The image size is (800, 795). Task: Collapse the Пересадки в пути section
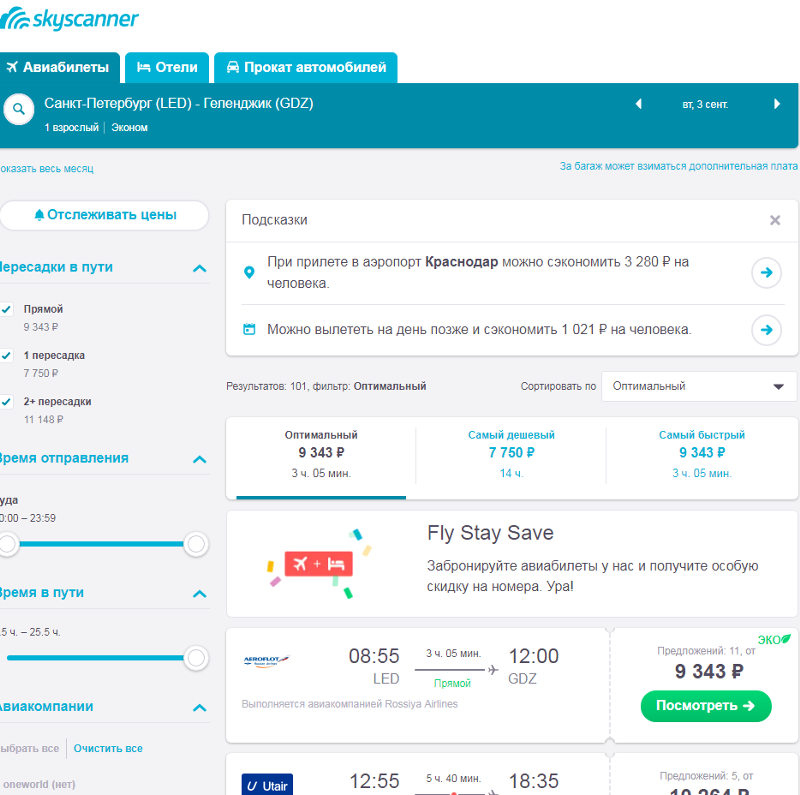(x=199, y=268)
